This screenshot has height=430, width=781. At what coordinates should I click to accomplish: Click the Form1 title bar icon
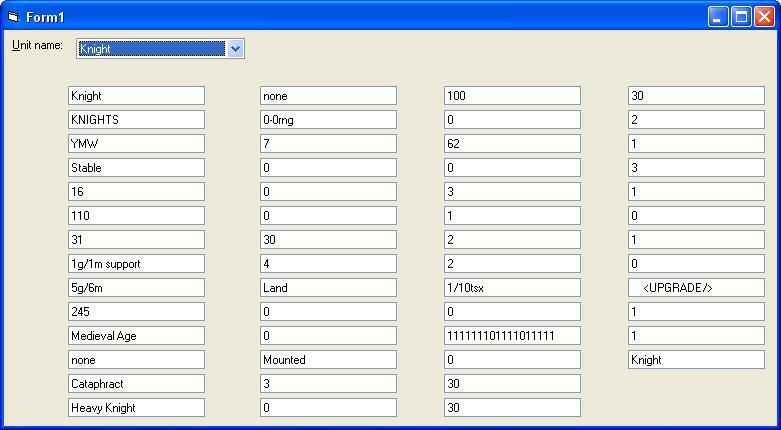pos(13,17)
